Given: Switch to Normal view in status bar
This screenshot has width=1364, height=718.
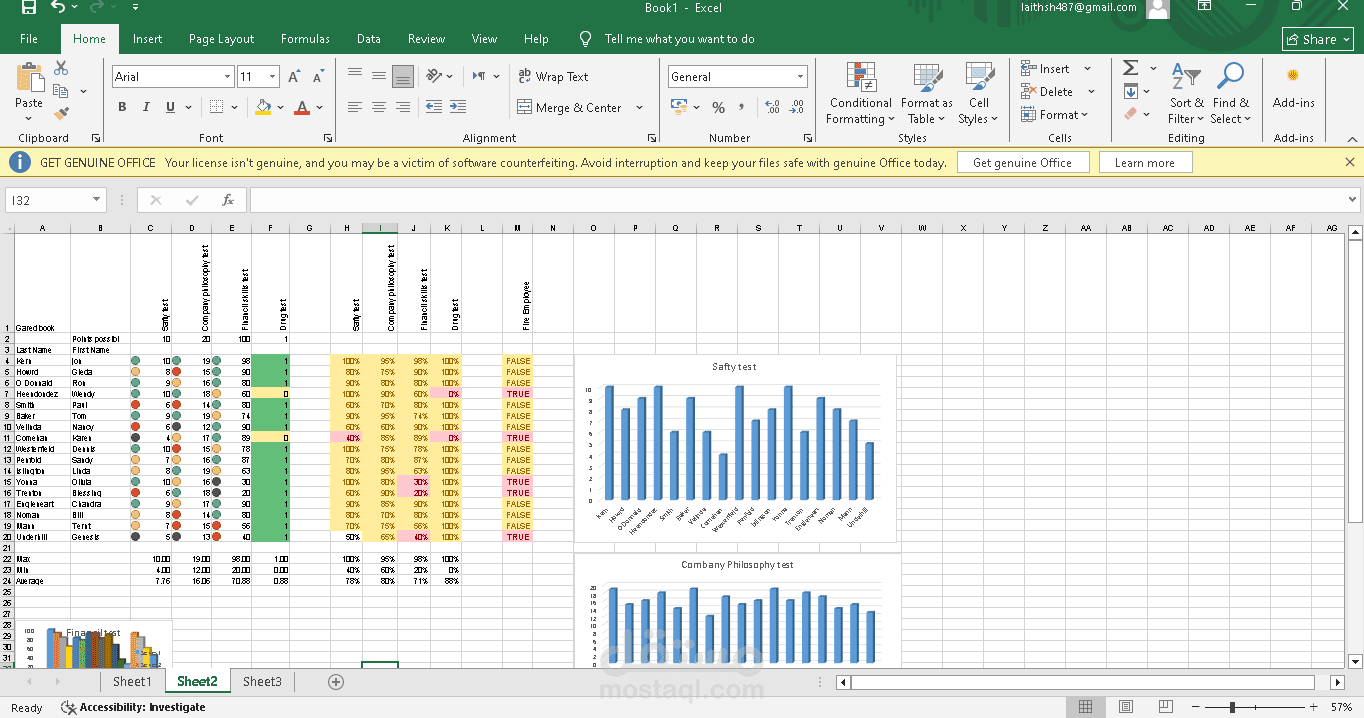Looking at the screenshot, I should coord(1086,707).
